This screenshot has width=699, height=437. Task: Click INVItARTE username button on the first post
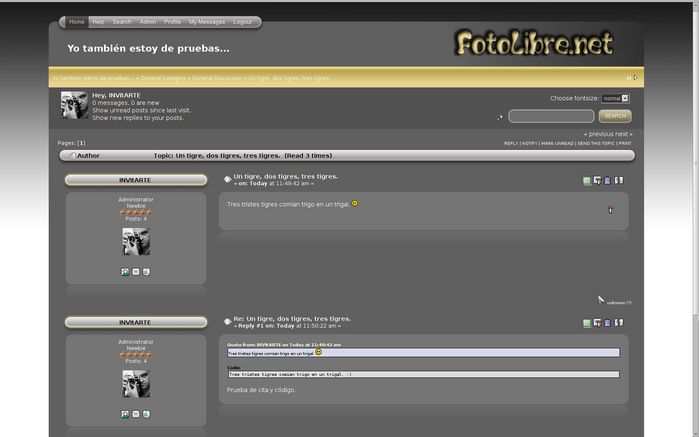point(136,180)
